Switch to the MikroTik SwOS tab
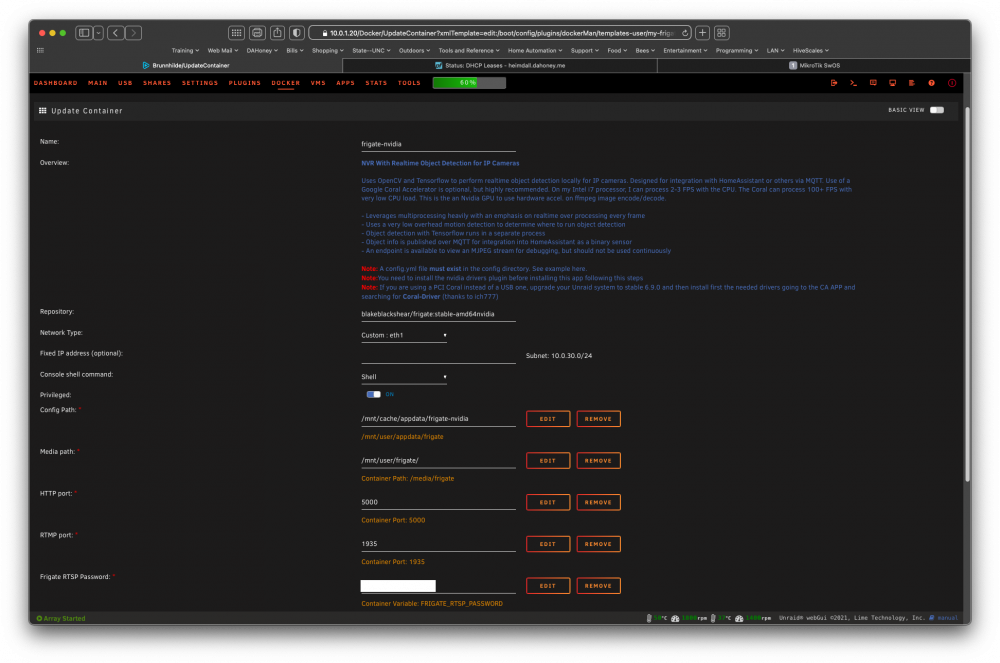 [814, 65]
